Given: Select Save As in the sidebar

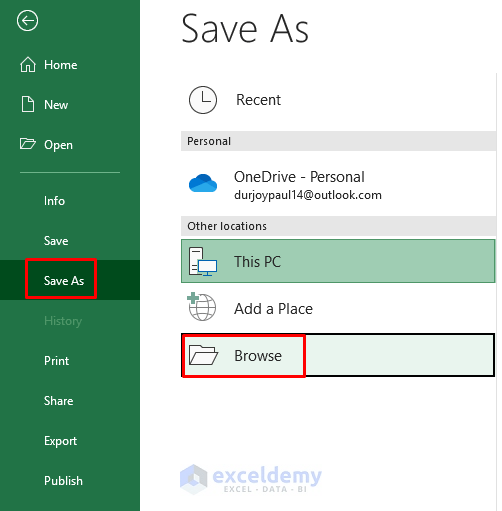Looking at the screenshot, I should (70, 280).
